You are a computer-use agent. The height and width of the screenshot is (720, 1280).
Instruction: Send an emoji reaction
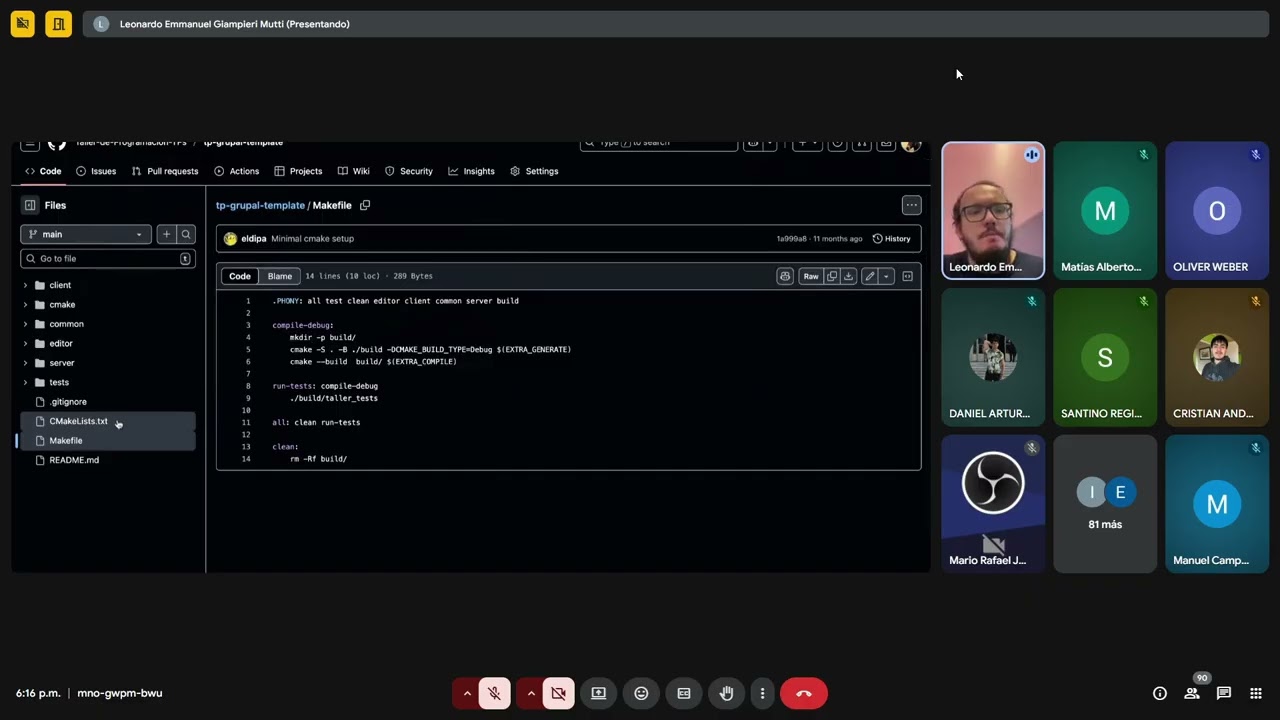pos(641,693)
